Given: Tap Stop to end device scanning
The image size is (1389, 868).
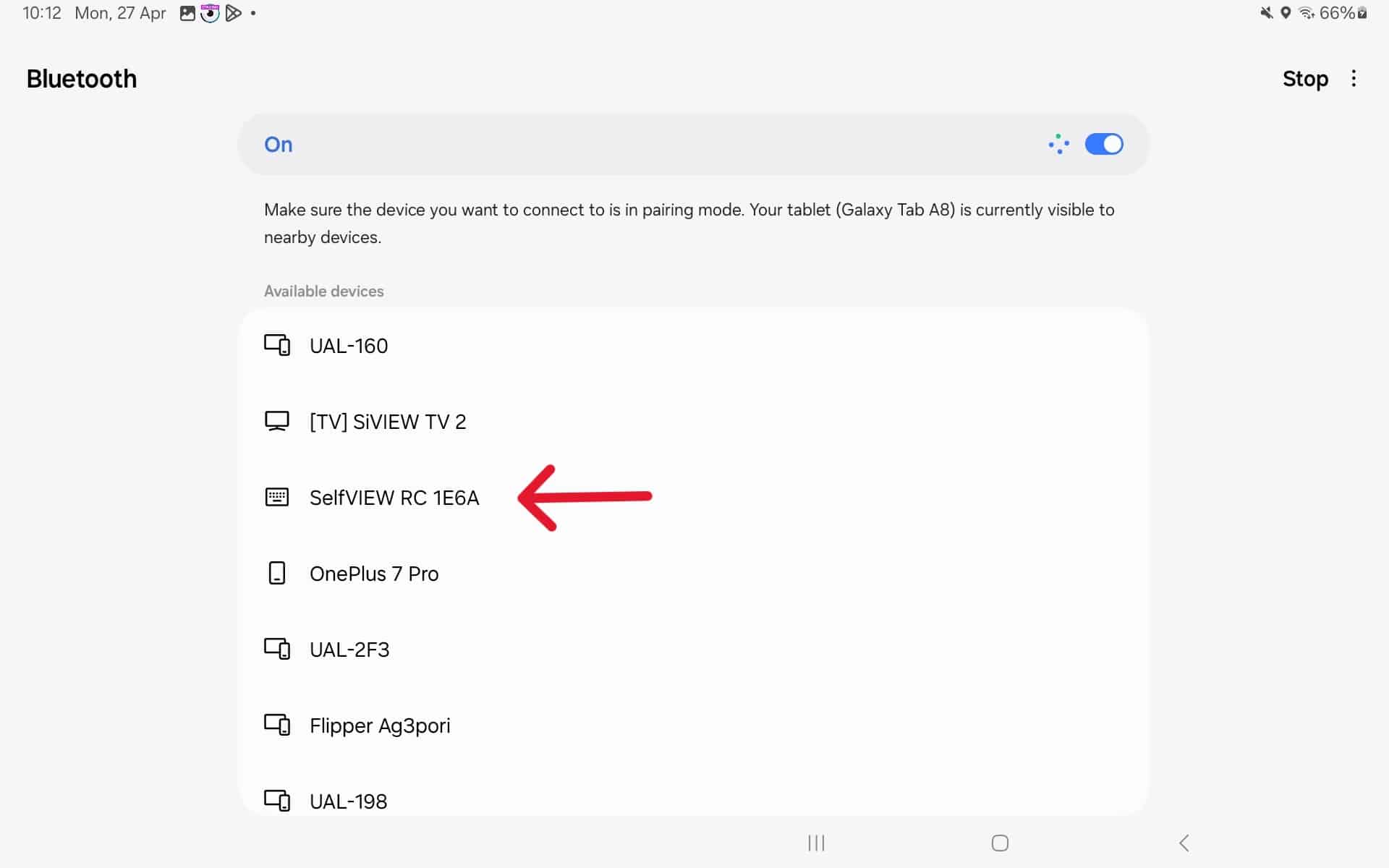Looking at the screenshot, I should click(1304, 79).
